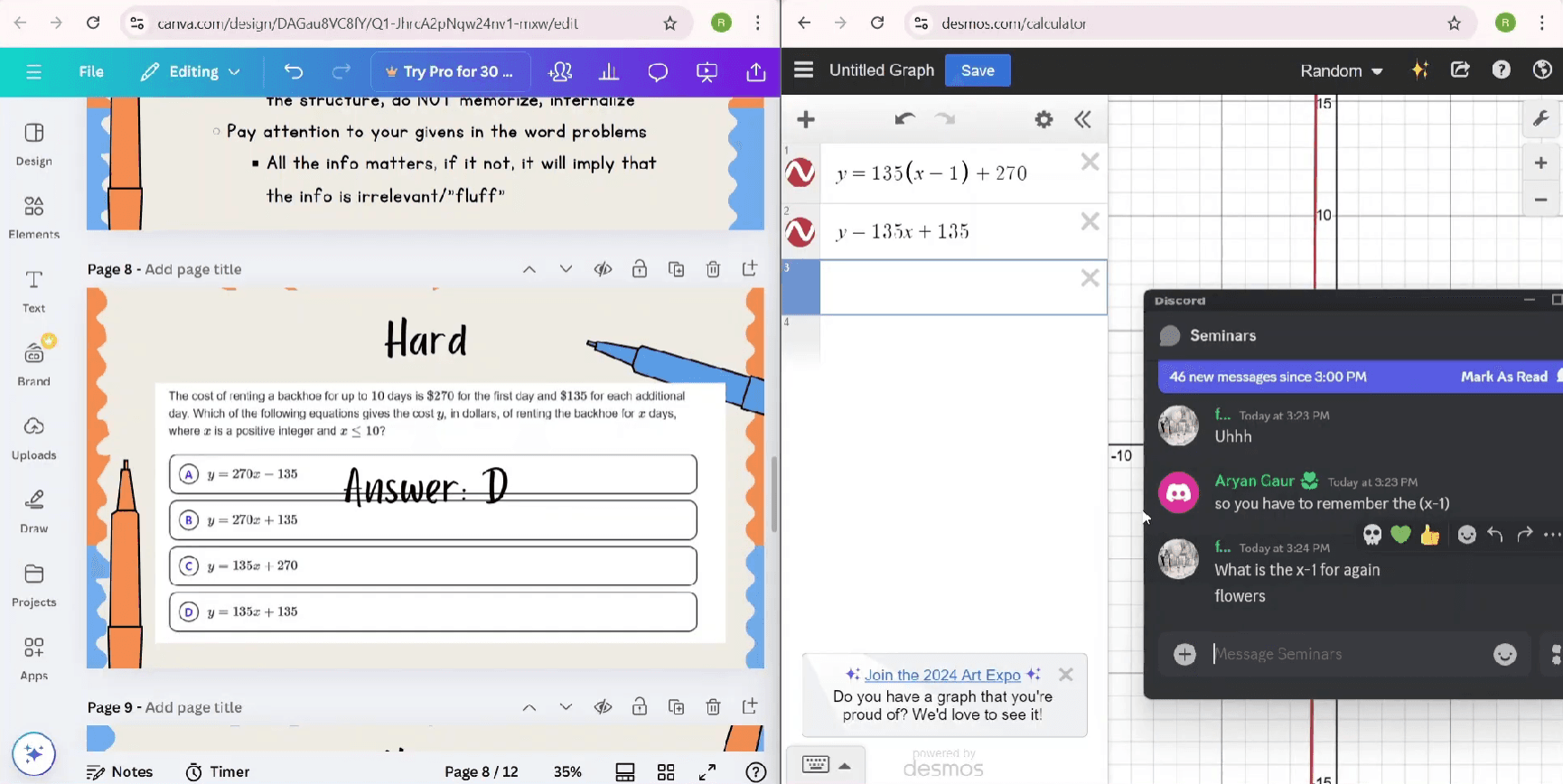Viewport: 1563px width, 784px height.
Task: Open Desmos graph settings wrench
Action: pos(1540,118)
